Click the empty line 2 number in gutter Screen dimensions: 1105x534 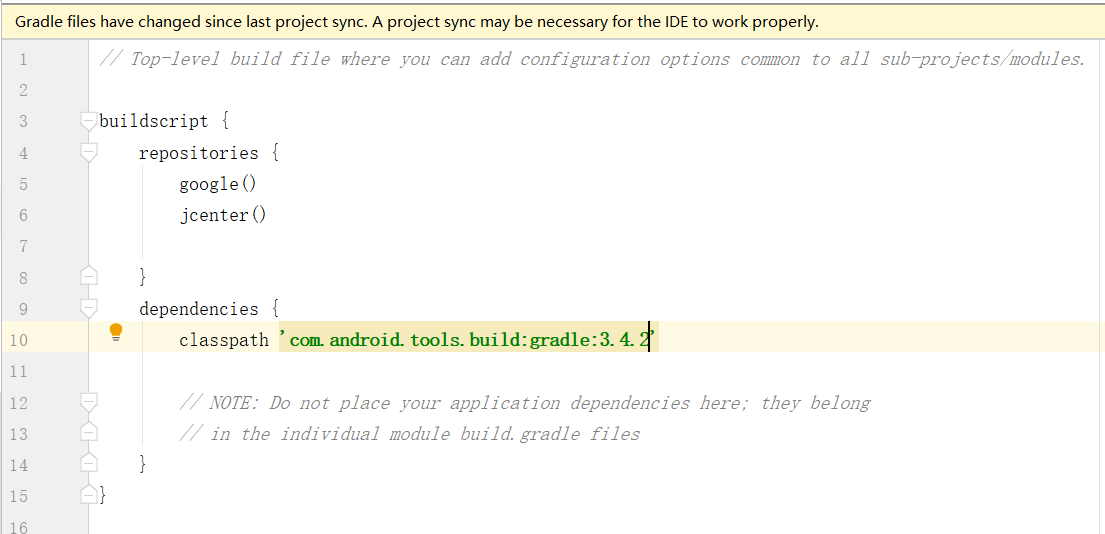pyautogui.click(x=23, y=91)
